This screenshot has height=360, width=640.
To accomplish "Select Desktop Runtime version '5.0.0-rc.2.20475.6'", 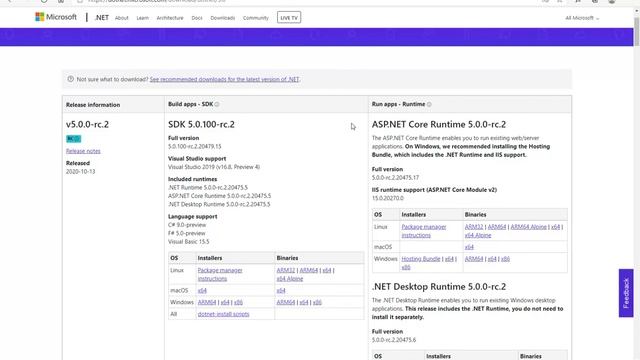I will click(394, 340).
